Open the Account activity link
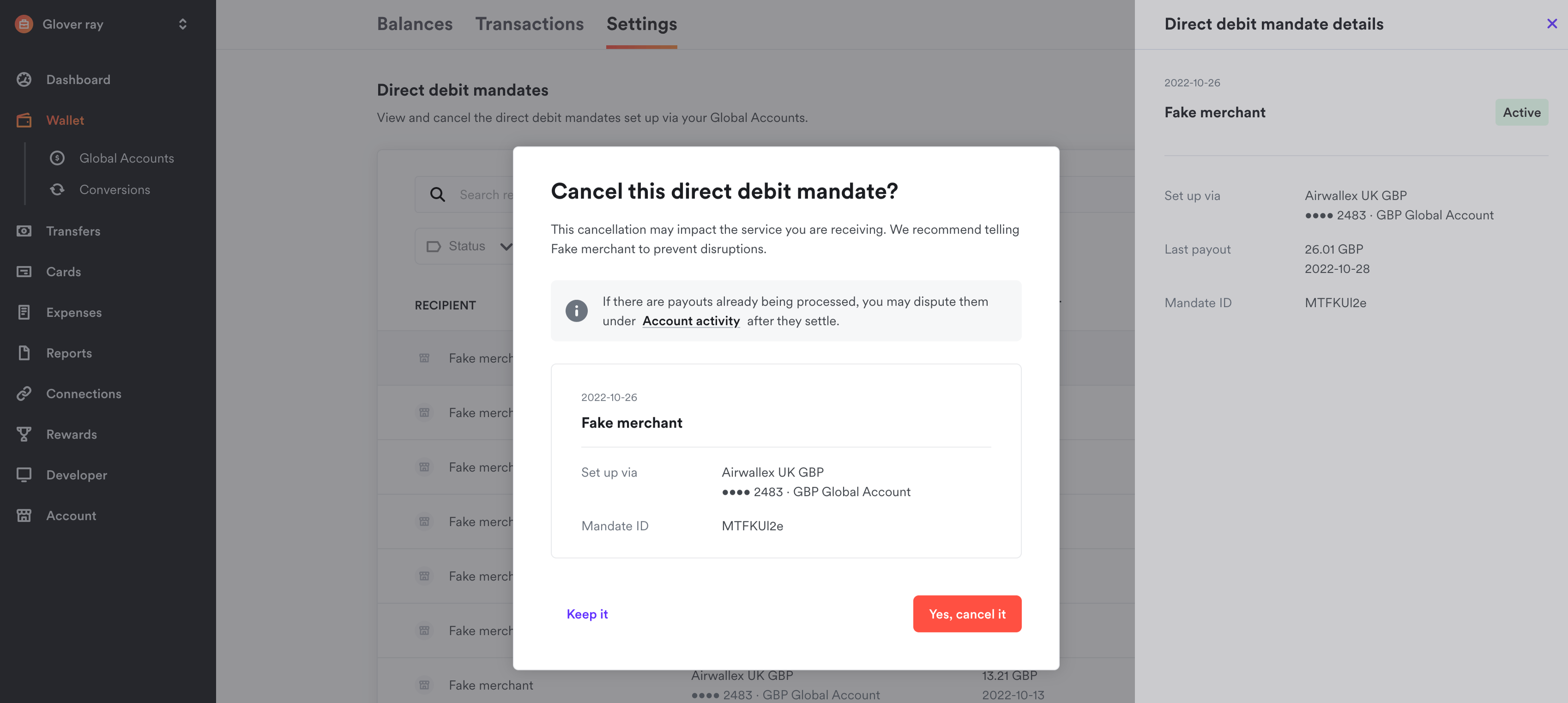 pyautogui.click(x=691, y=321)
